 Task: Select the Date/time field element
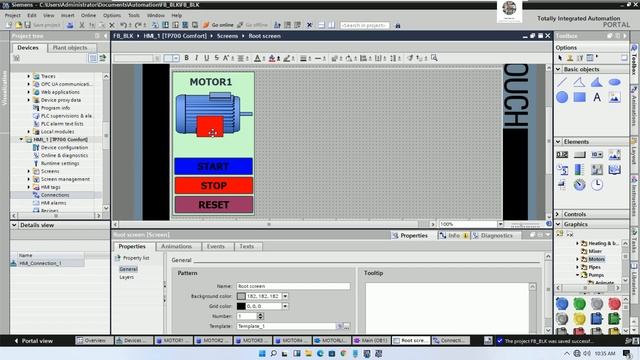point(562,169)
